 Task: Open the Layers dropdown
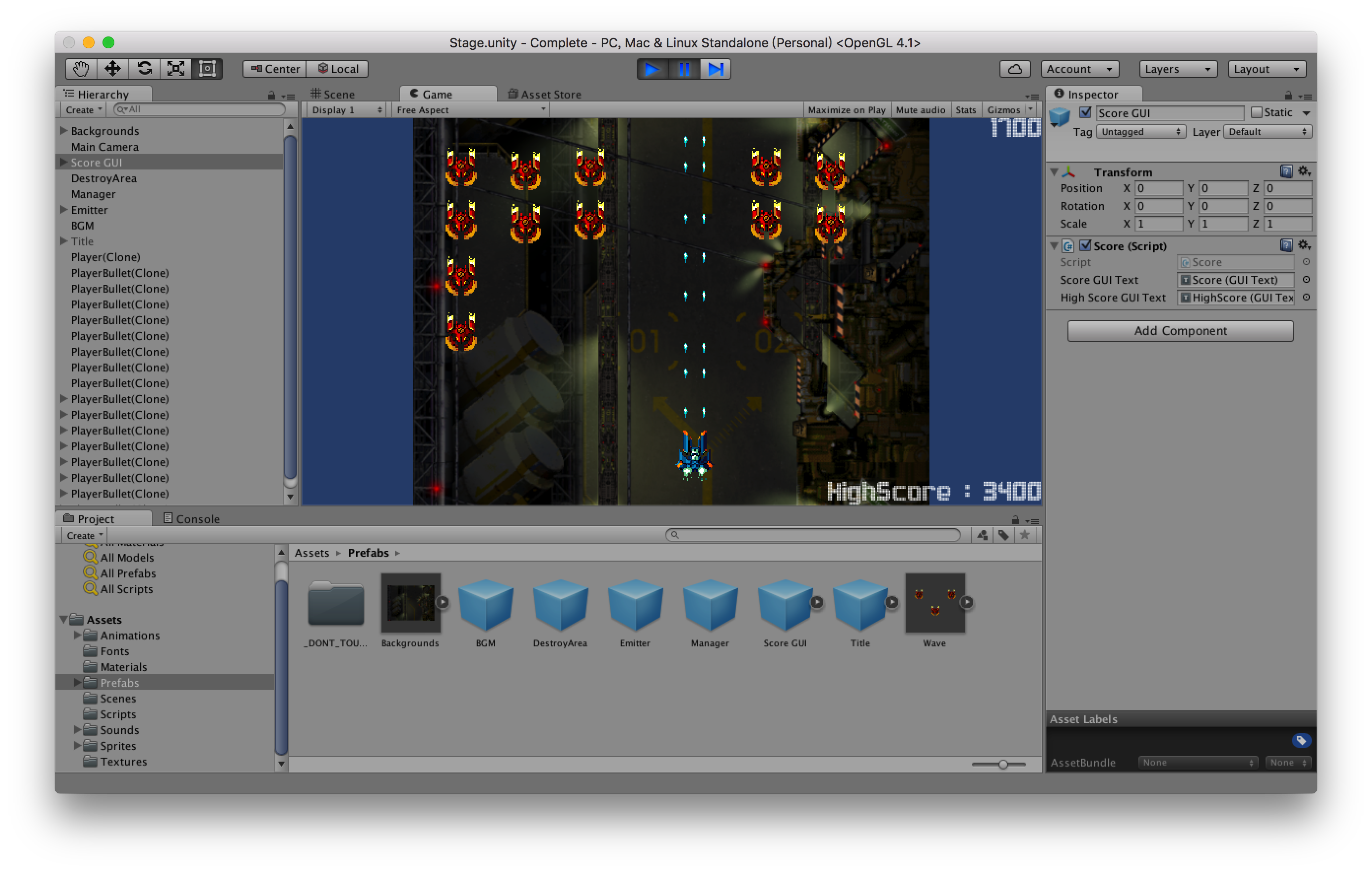coord(1177,69)
